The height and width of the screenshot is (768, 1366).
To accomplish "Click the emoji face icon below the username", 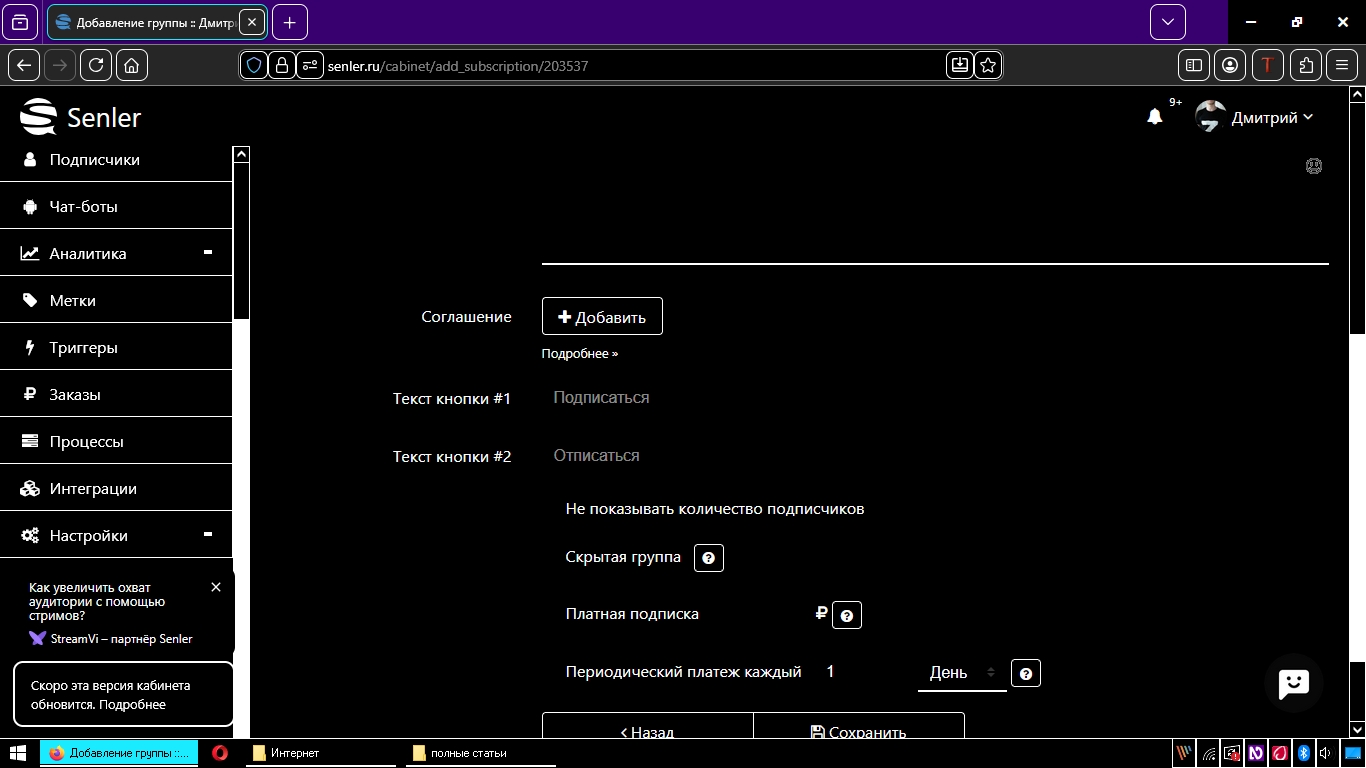I will [x=1314, y=166].
